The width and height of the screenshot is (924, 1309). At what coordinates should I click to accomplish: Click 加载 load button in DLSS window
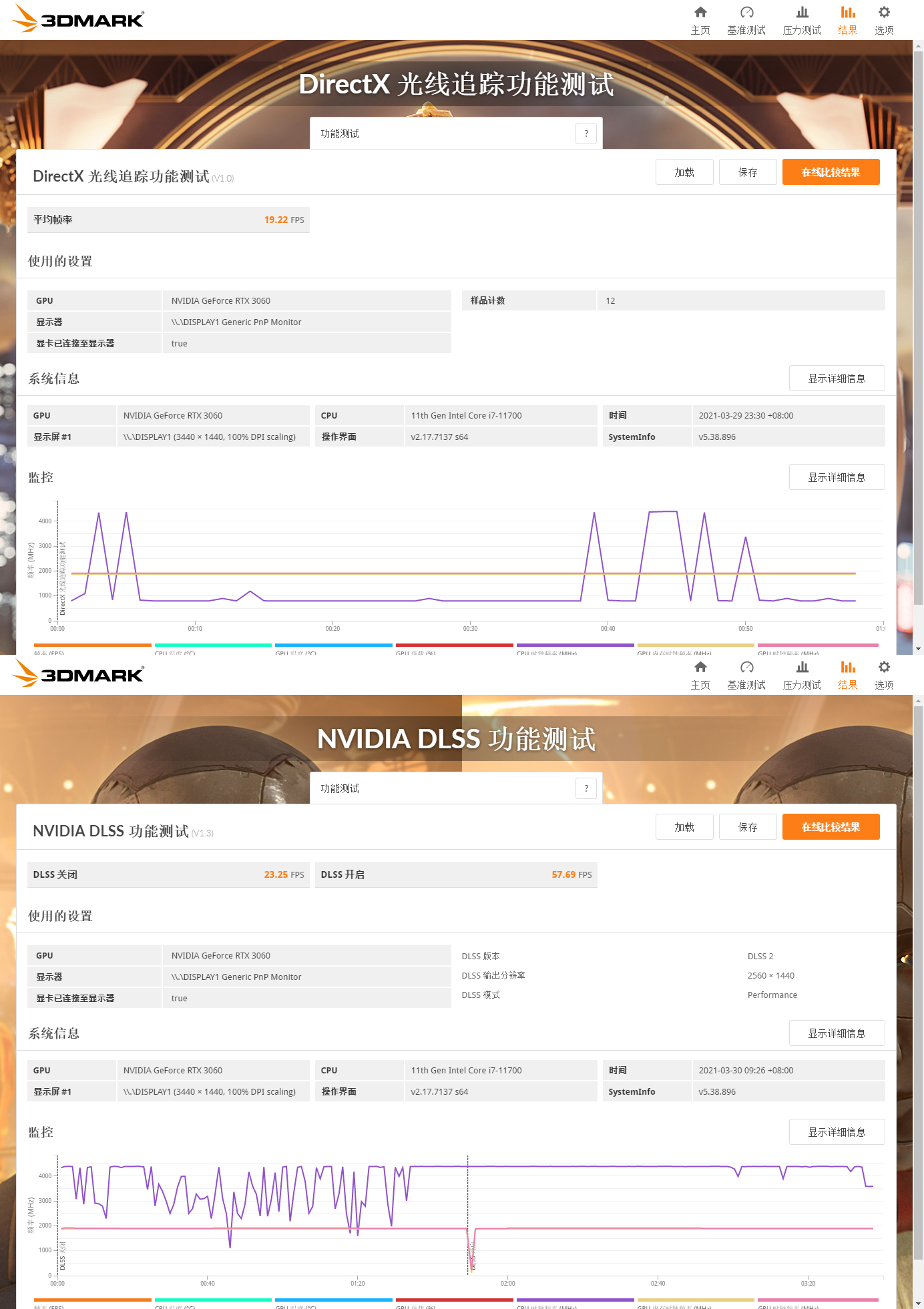pyautogui.click(x=684, y=827)
